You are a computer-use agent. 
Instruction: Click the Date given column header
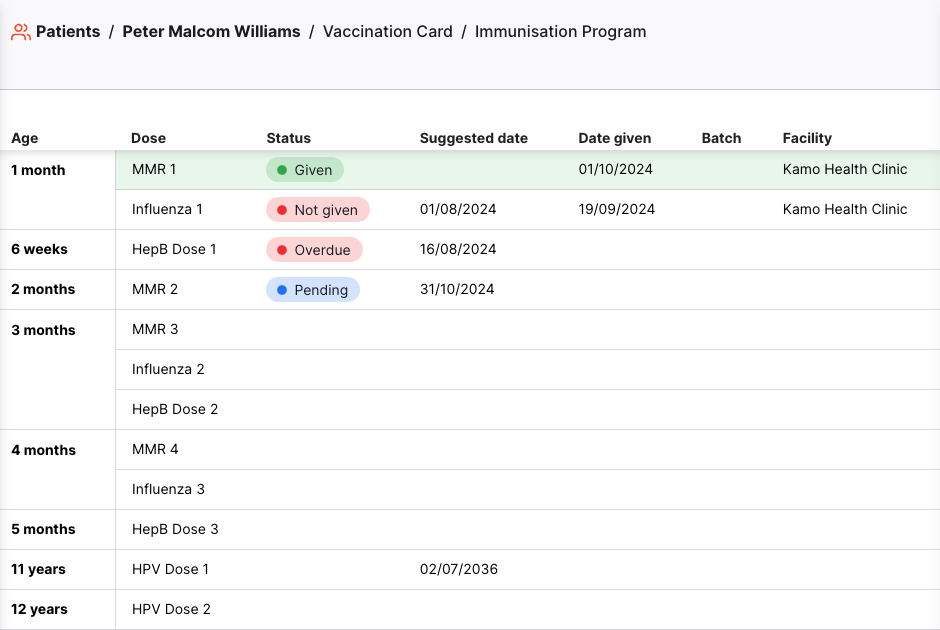(x=614, y=138)
